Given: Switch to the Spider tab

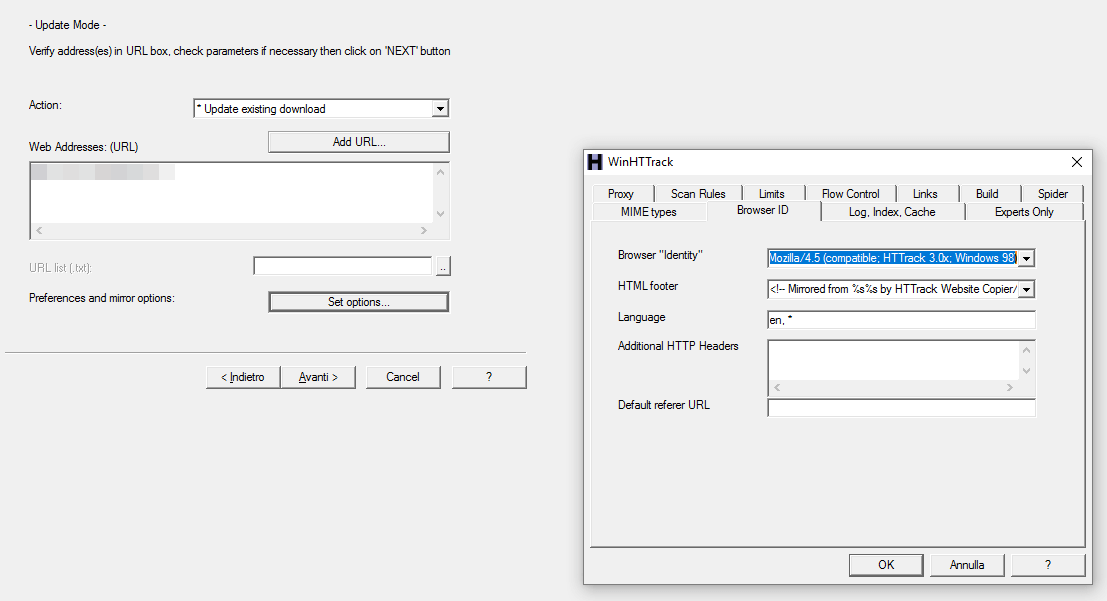Looking at the screenshot, I should 1053,194.
